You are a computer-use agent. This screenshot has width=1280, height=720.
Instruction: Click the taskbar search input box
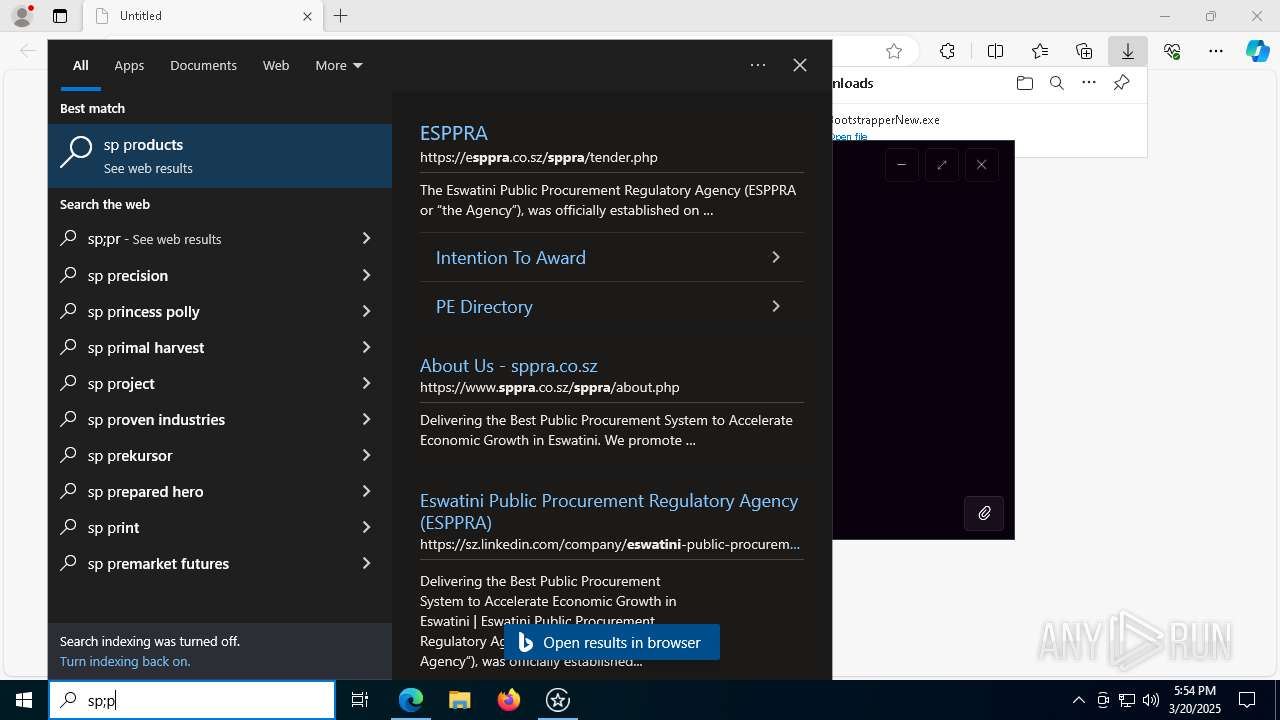(192, 700)
